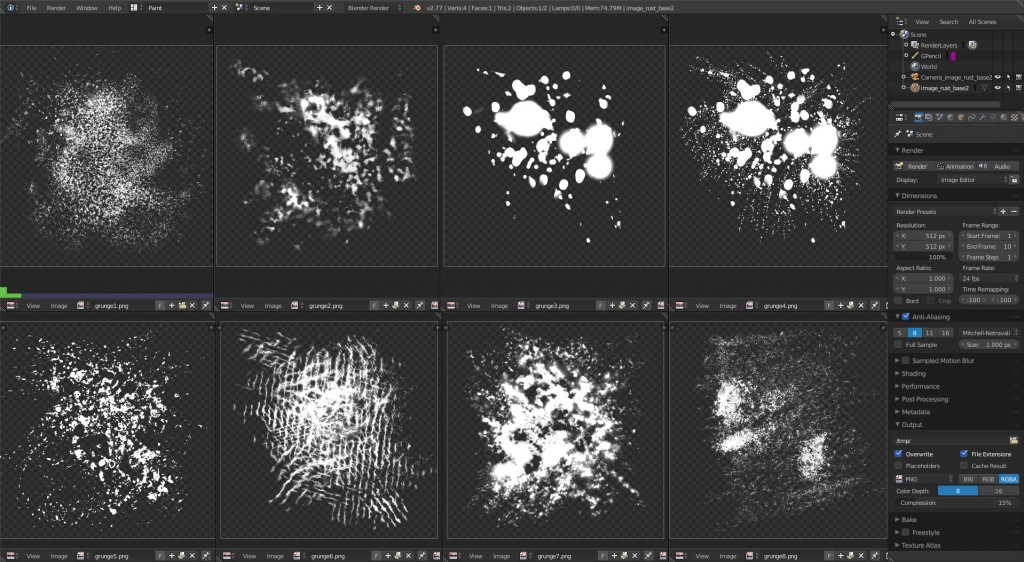Viewport: 1024px width, 562px height.
Task: Open the Window menu
Action: click(87, 7)
